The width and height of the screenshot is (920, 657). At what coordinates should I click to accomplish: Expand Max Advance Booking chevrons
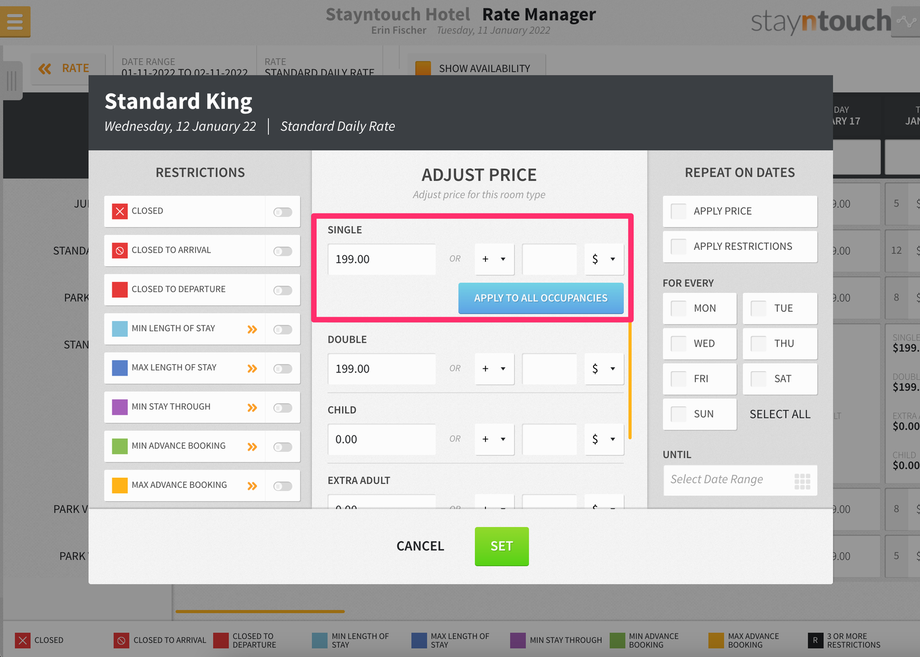[252, 486]
